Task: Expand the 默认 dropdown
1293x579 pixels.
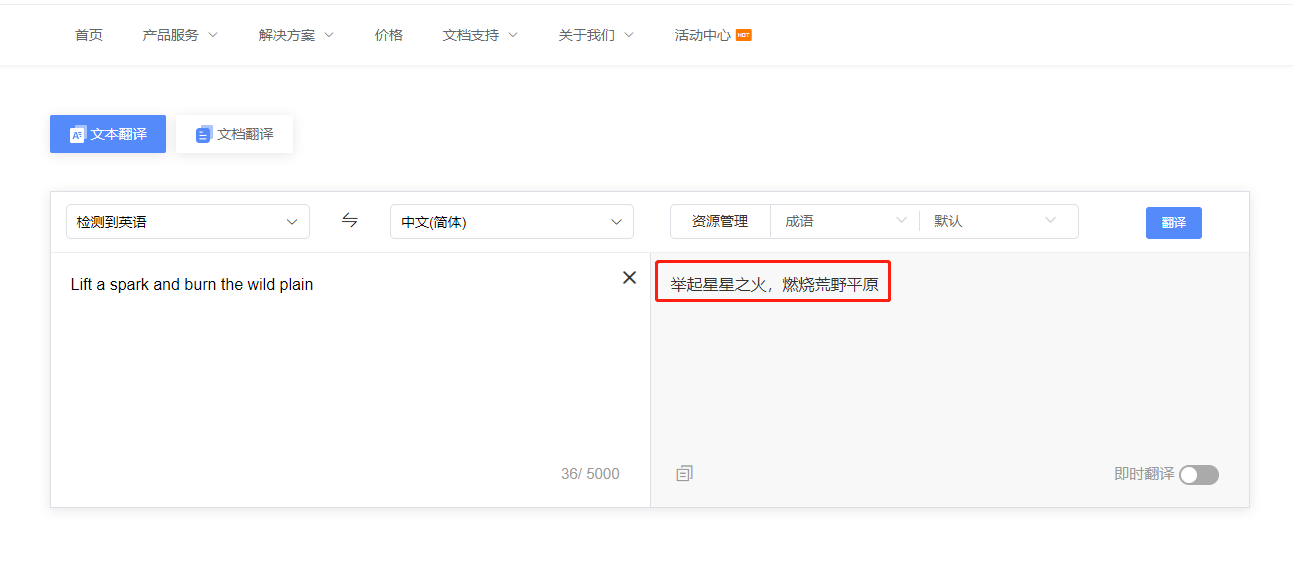Action: (x=995, y=221)
